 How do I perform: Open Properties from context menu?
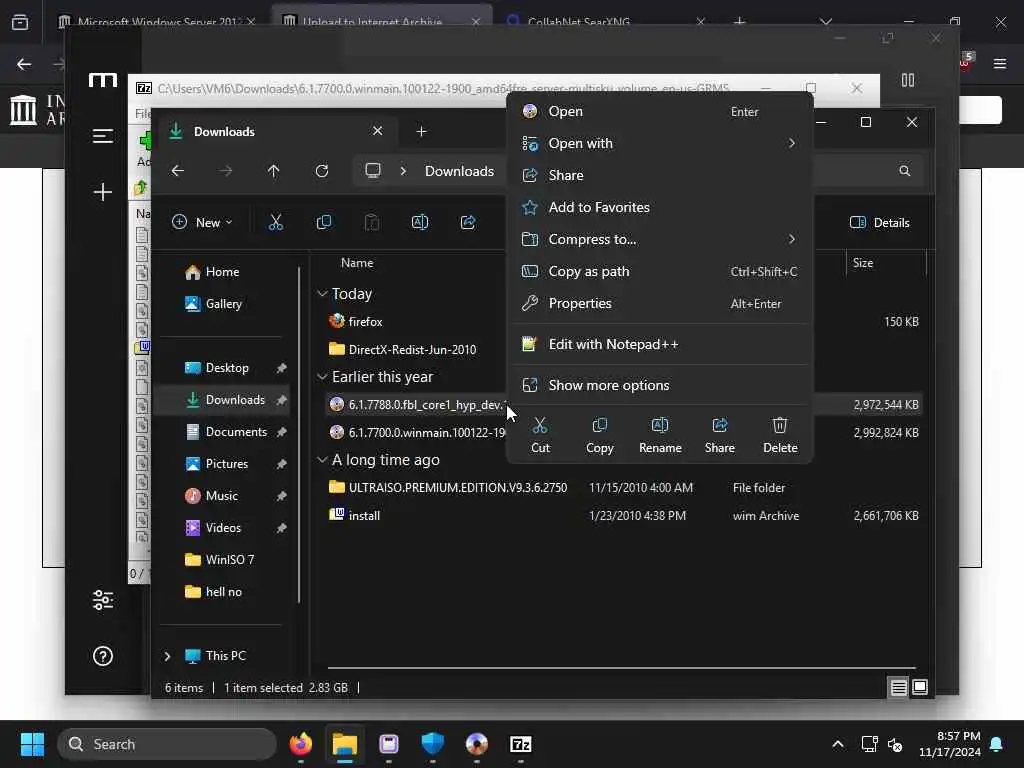(x=660, y=303)
